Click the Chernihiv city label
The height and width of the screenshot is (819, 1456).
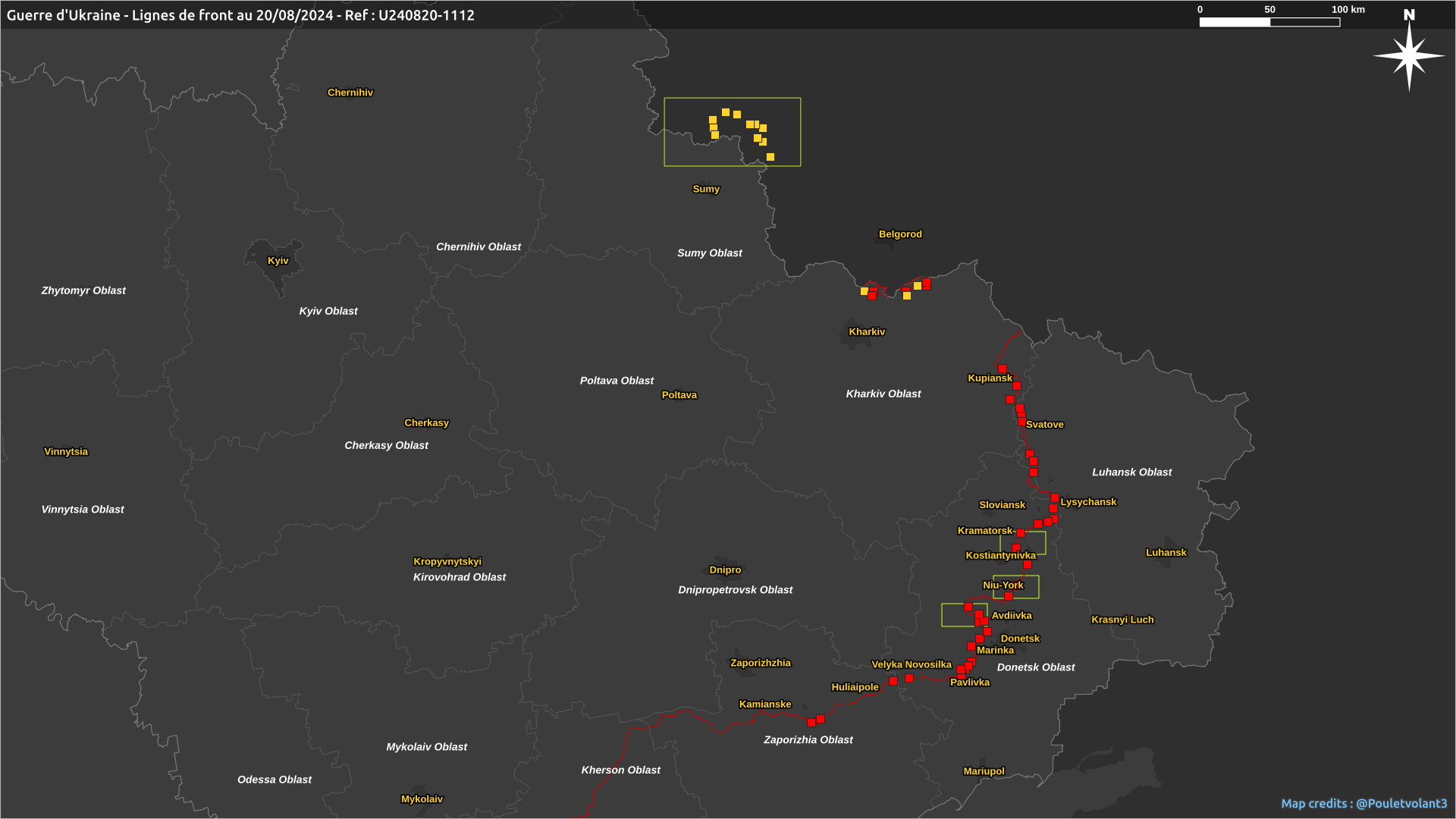350,93
